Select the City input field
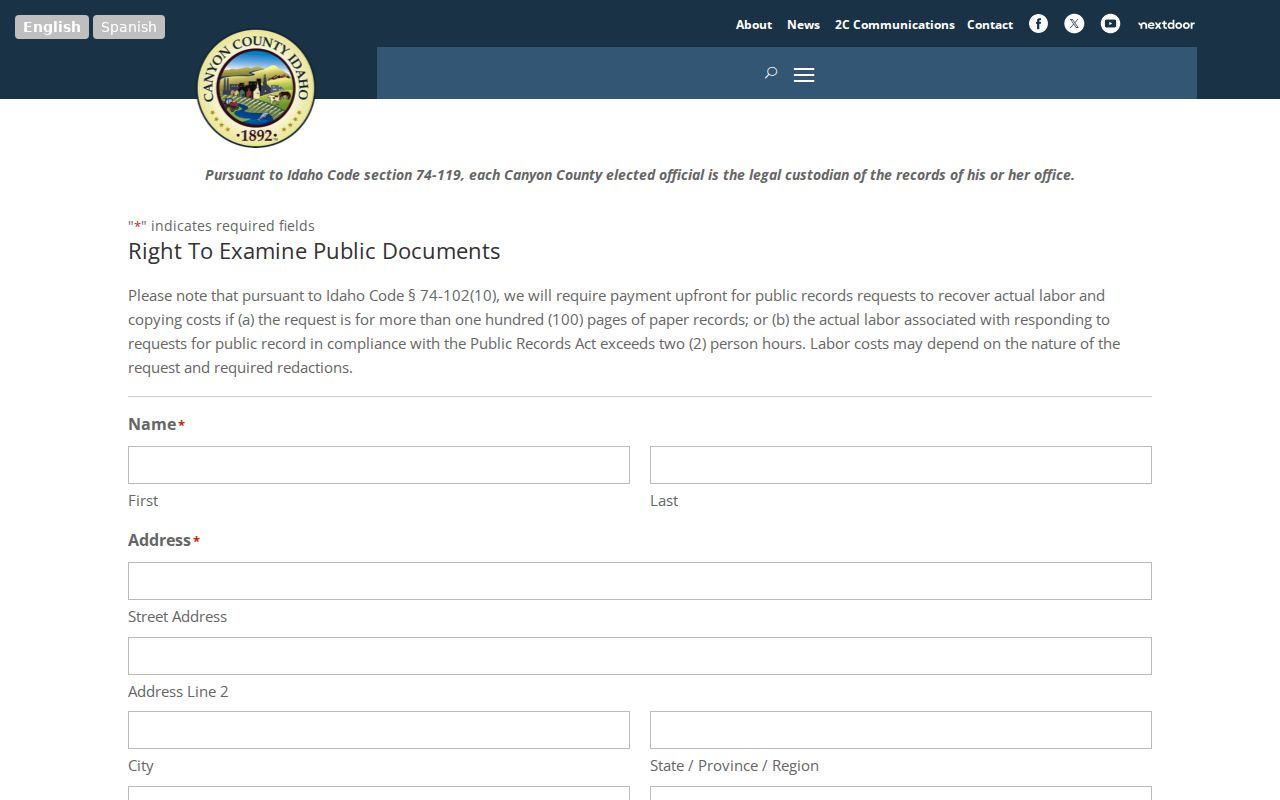Viewport: 1280px width, 800px height. click(x=379, y=730)
